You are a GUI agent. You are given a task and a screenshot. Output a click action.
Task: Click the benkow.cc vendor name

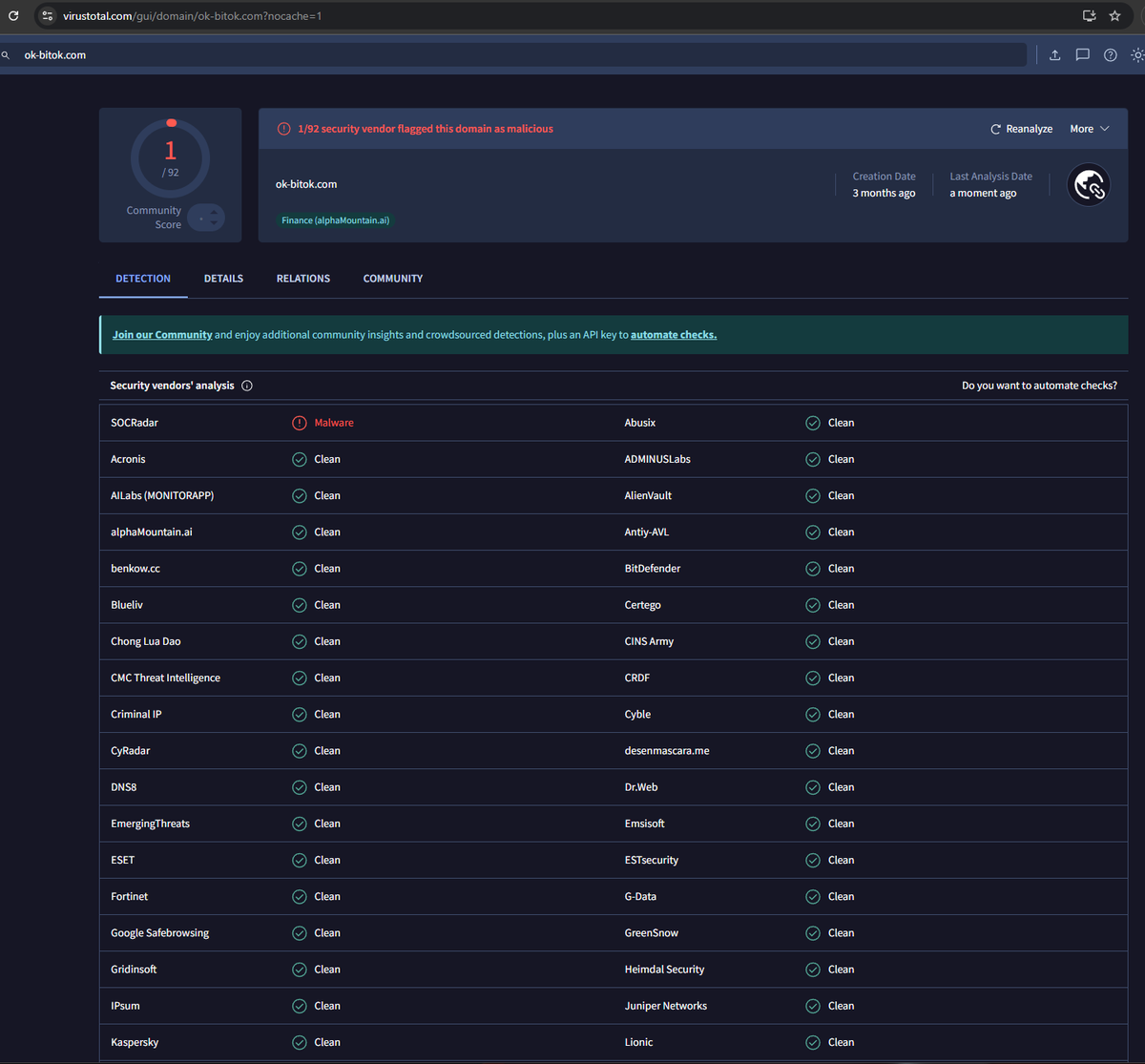135,569
